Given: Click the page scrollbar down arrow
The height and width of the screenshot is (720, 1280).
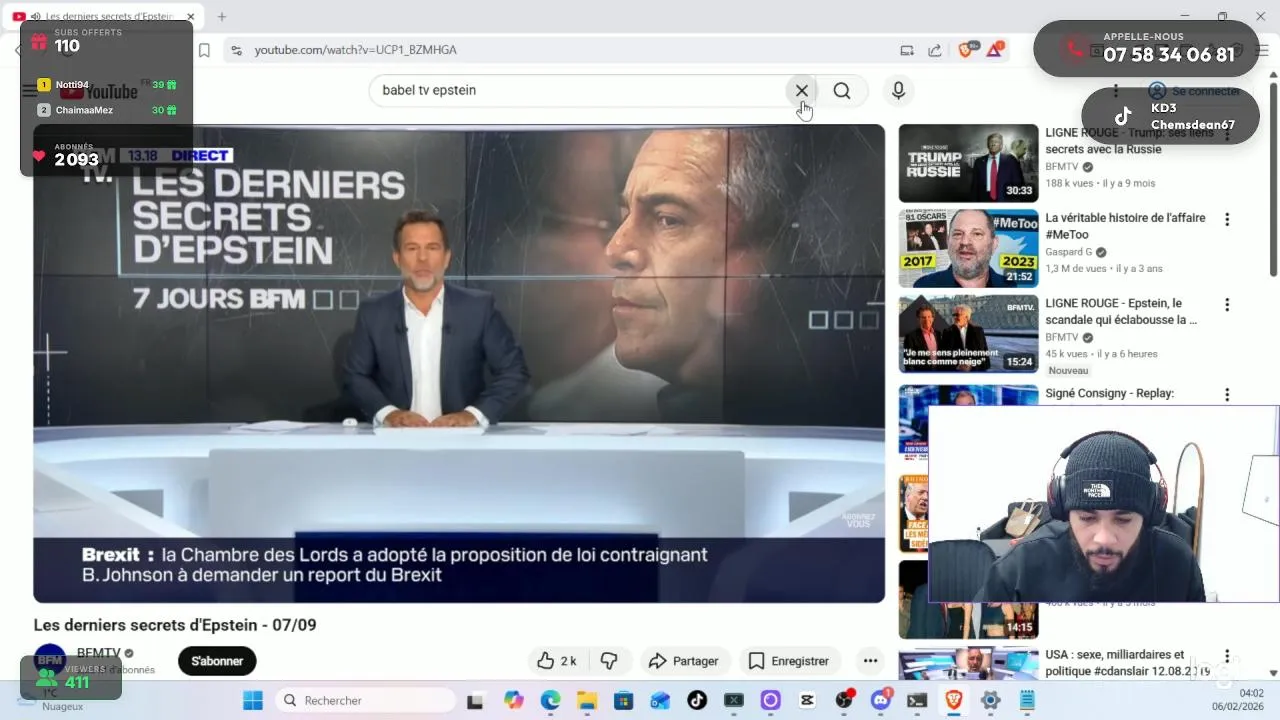Looking at the screenshot, I should pyautogui.click(x=1273, y=673).
